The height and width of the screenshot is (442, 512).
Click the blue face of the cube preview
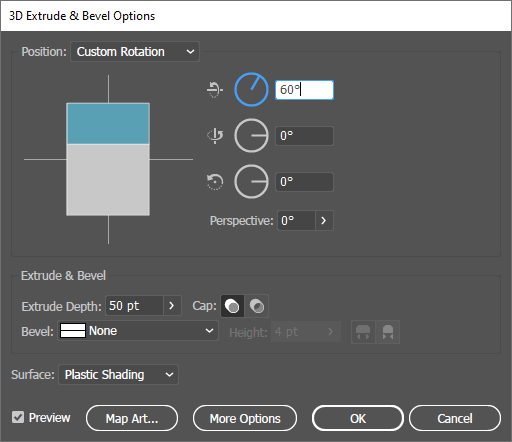click(x=108, y=124)
